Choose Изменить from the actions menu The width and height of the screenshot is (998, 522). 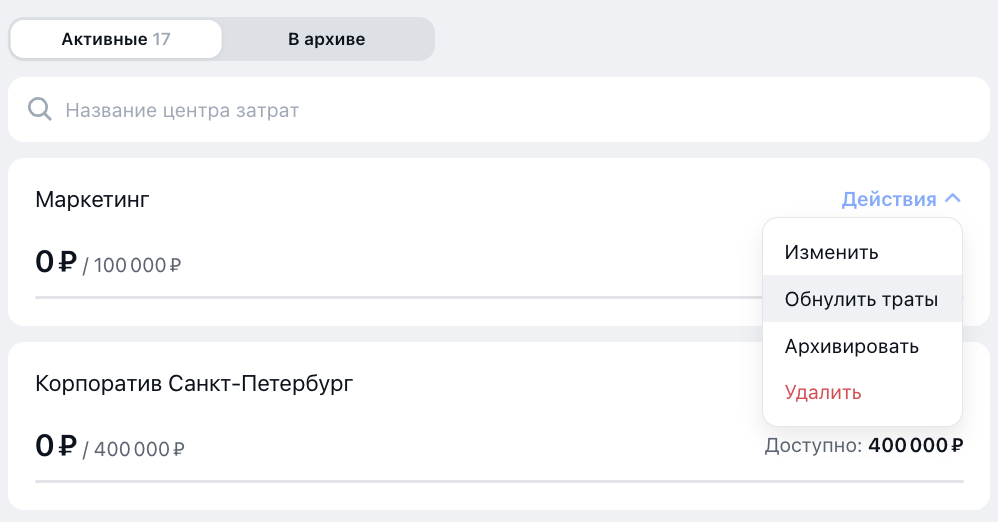pos(832,252)
